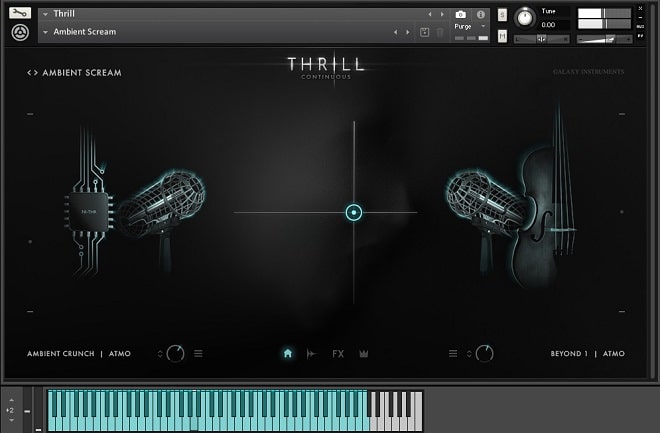Click the pitch wheel beside the keyboard
Screen dimensions: 660x433
[27, 410]
